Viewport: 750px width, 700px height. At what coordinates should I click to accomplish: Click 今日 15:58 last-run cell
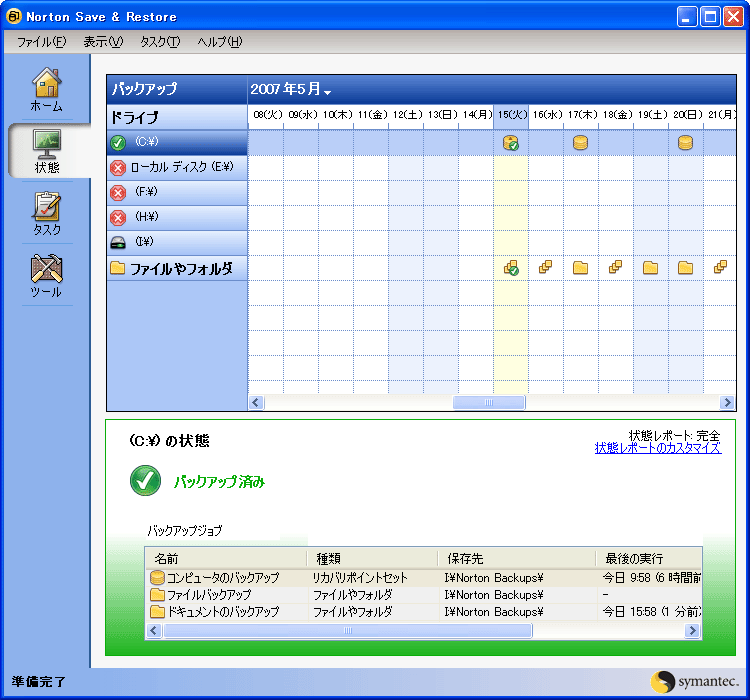point(651,612)
